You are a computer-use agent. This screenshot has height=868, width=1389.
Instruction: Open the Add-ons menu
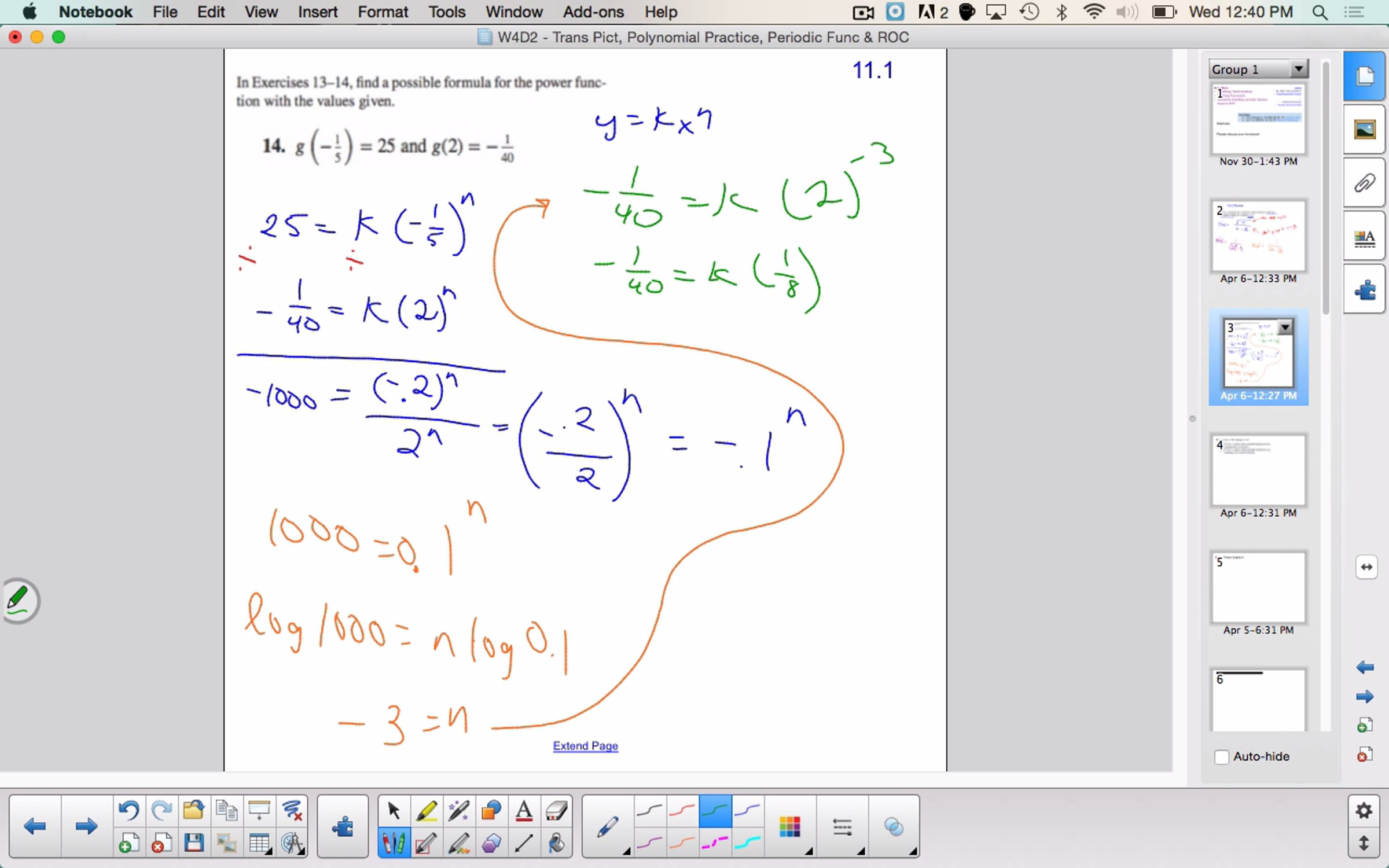tap(593, 12)
